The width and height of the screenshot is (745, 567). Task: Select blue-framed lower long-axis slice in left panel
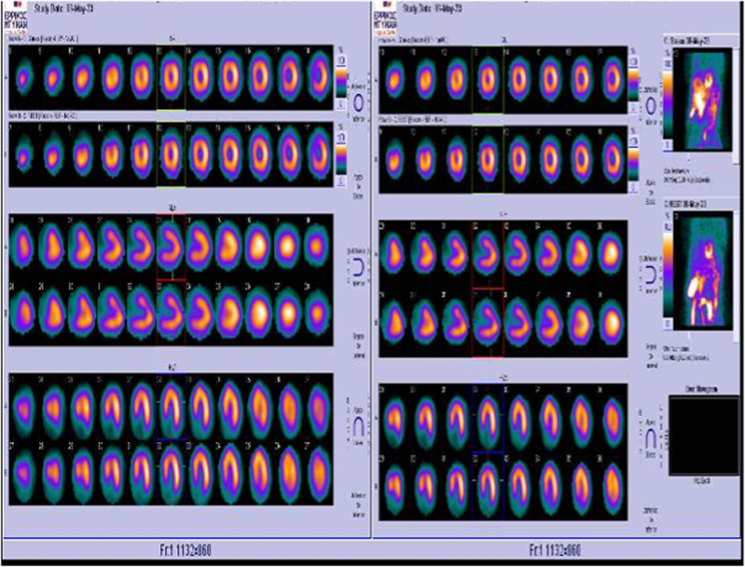click(x=173, y=473)
